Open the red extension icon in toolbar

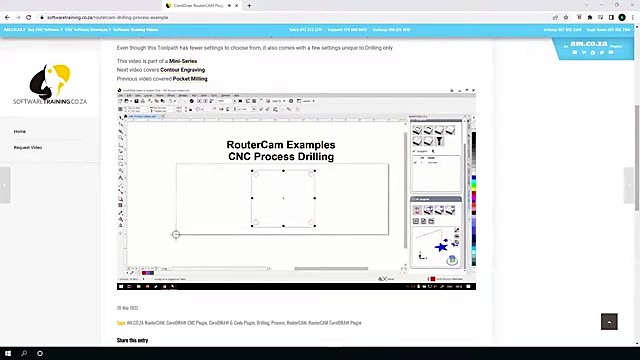click(x=579, y=18)
